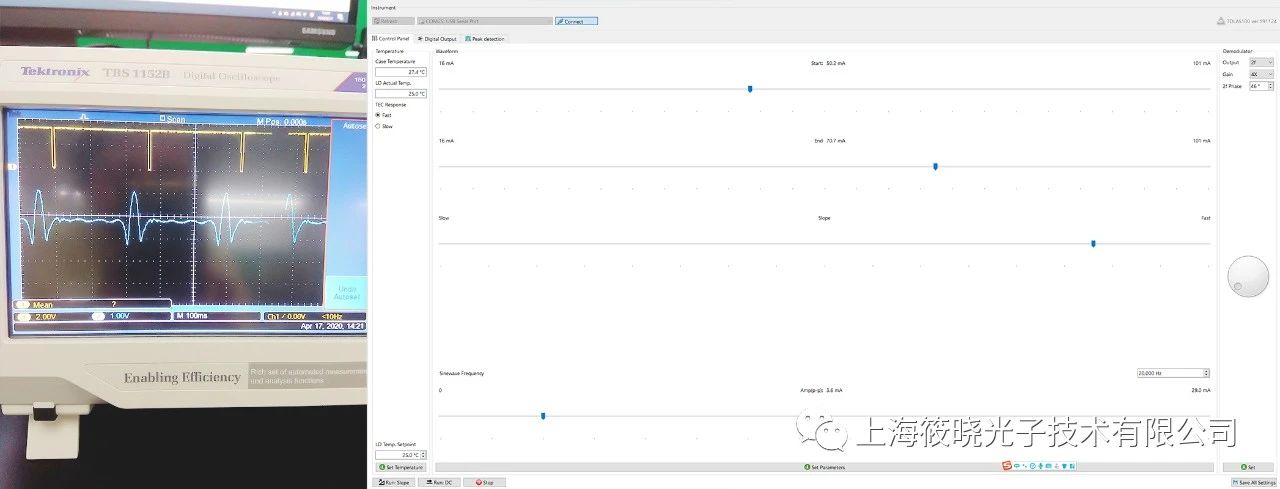The height and width of the screenshot is (489, 1280).
Task: Open the Peak detection tab
Action: tap(485, 39)
